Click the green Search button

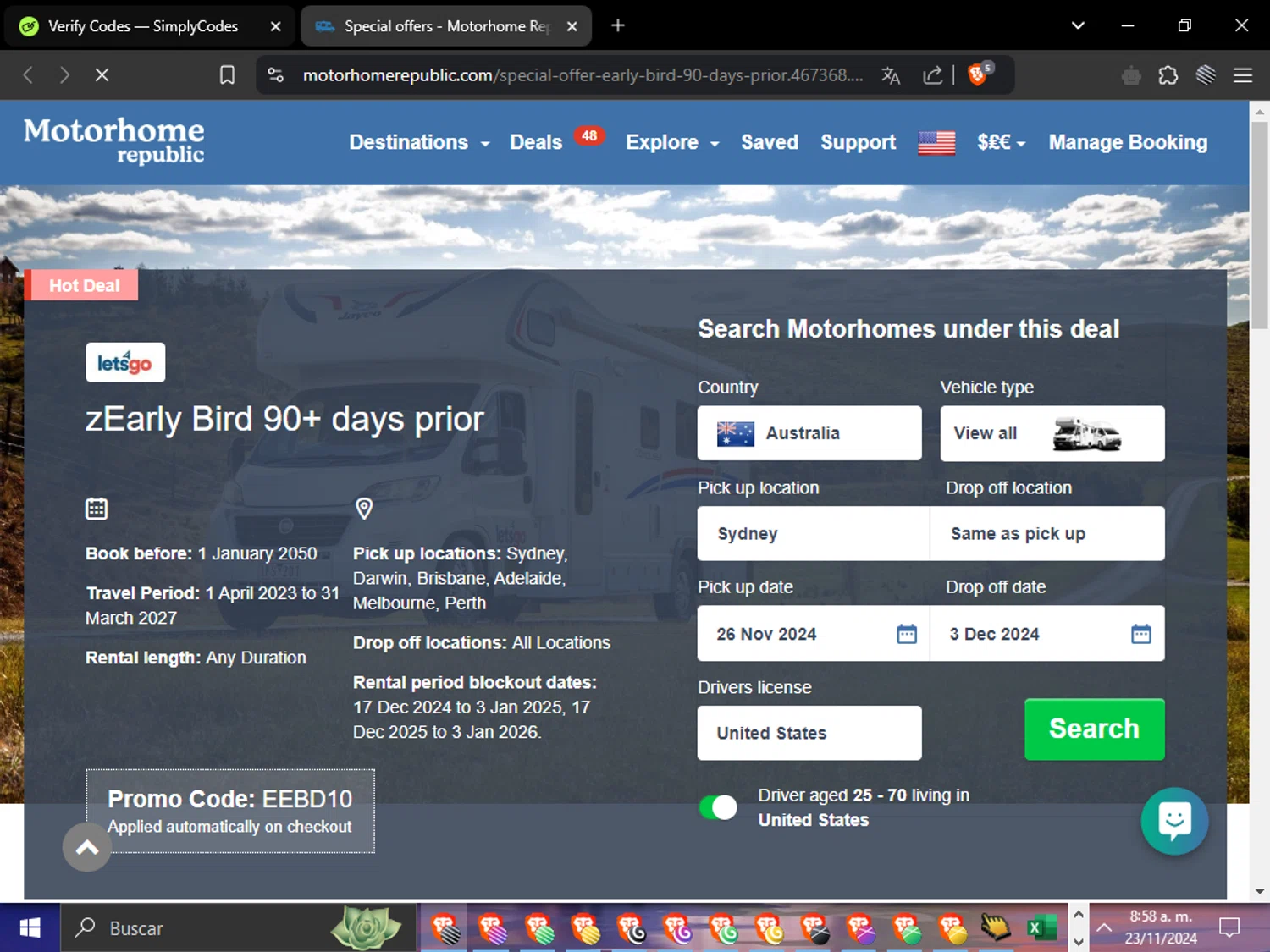tap(1094, 729)
